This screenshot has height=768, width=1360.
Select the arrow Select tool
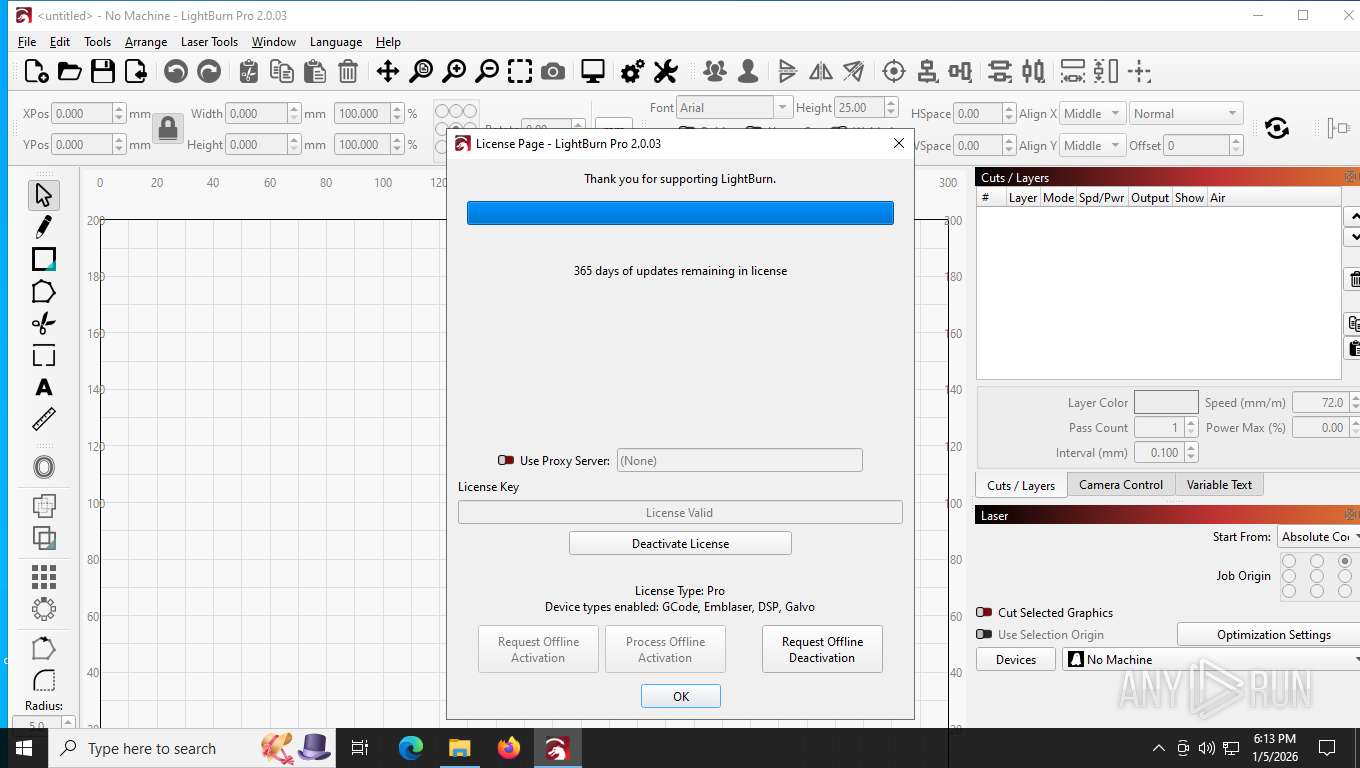click(43, 195)
